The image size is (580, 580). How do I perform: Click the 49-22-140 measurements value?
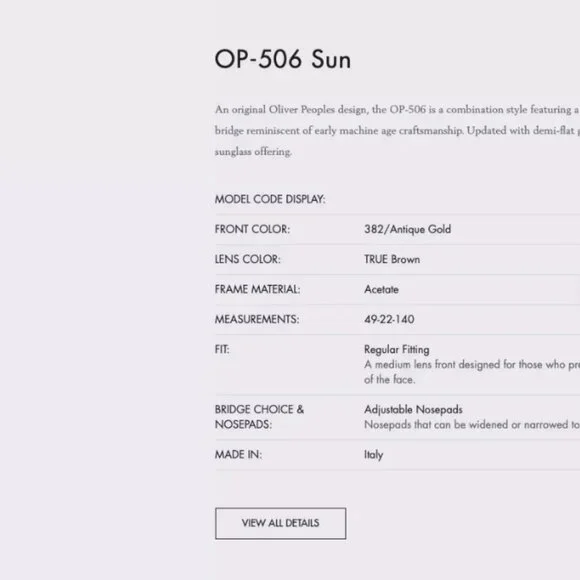[389, 319]
